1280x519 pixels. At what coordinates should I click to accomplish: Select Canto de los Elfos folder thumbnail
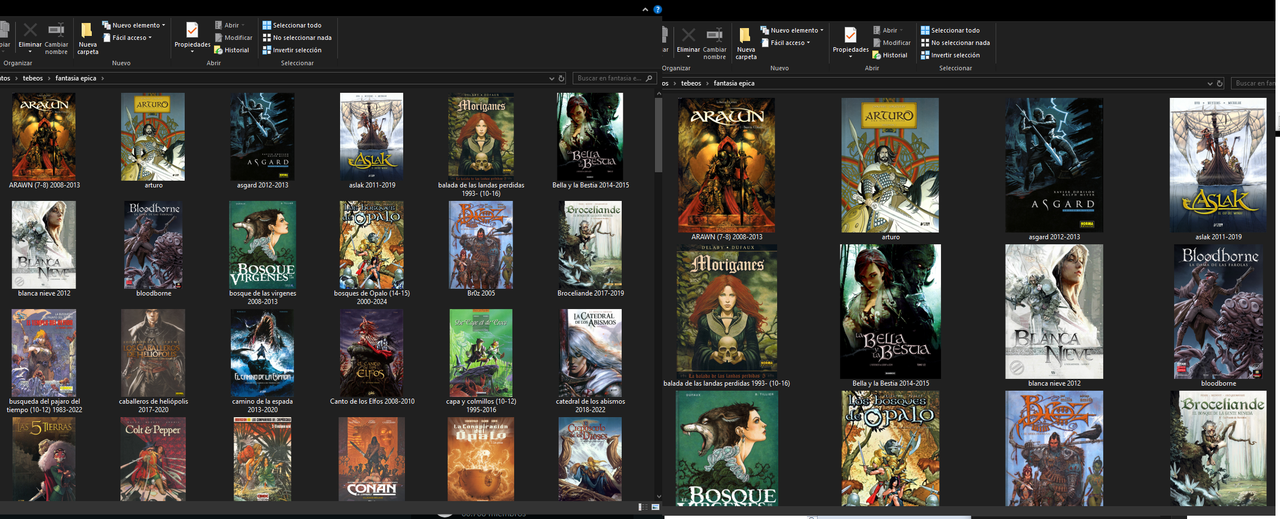point(372,352)
